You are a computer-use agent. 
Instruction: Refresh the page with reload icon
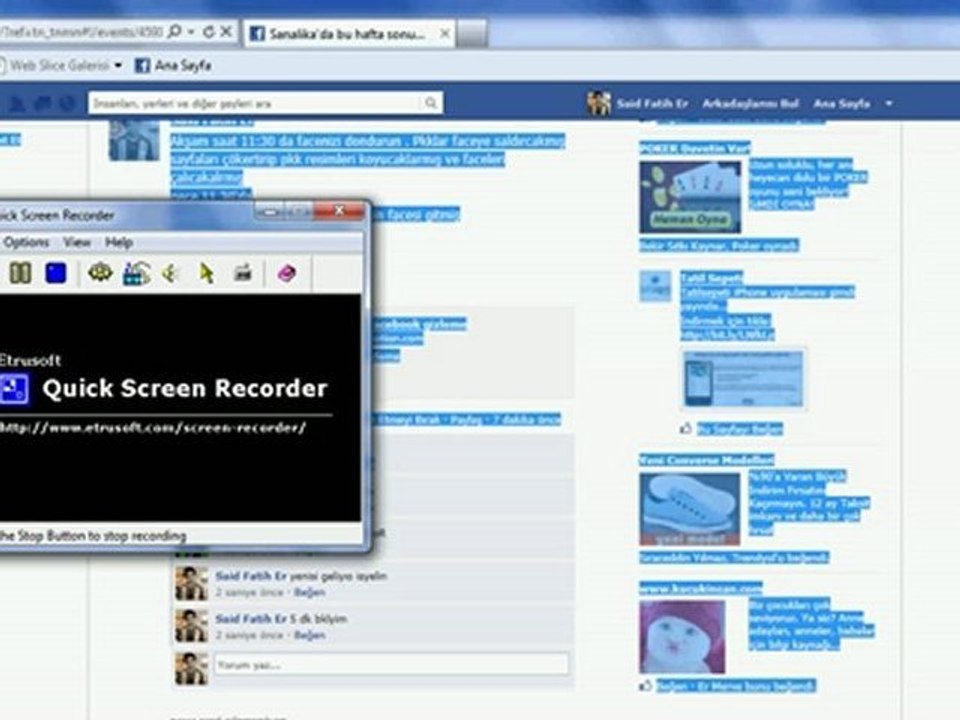208,32
